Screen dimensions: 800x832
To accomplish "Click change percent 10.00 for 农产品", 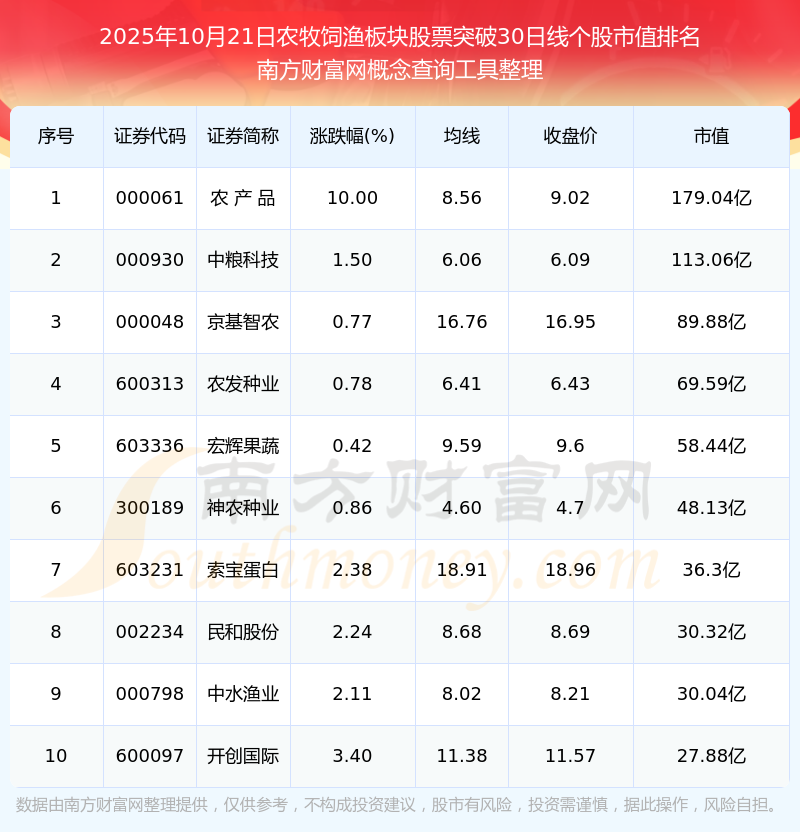I will (352, 198).
